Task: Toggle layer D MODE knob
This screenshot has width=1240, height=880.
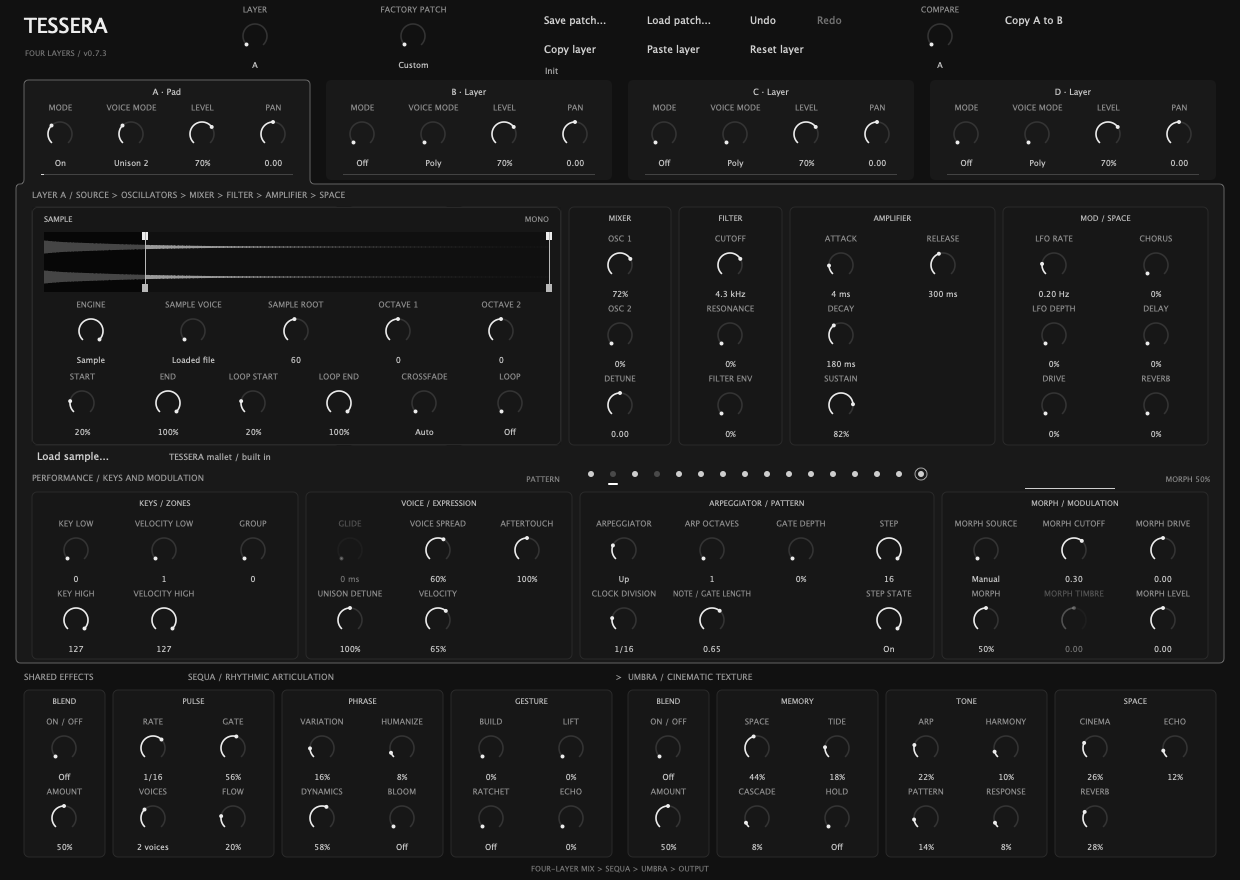Action: coord(966,133)
